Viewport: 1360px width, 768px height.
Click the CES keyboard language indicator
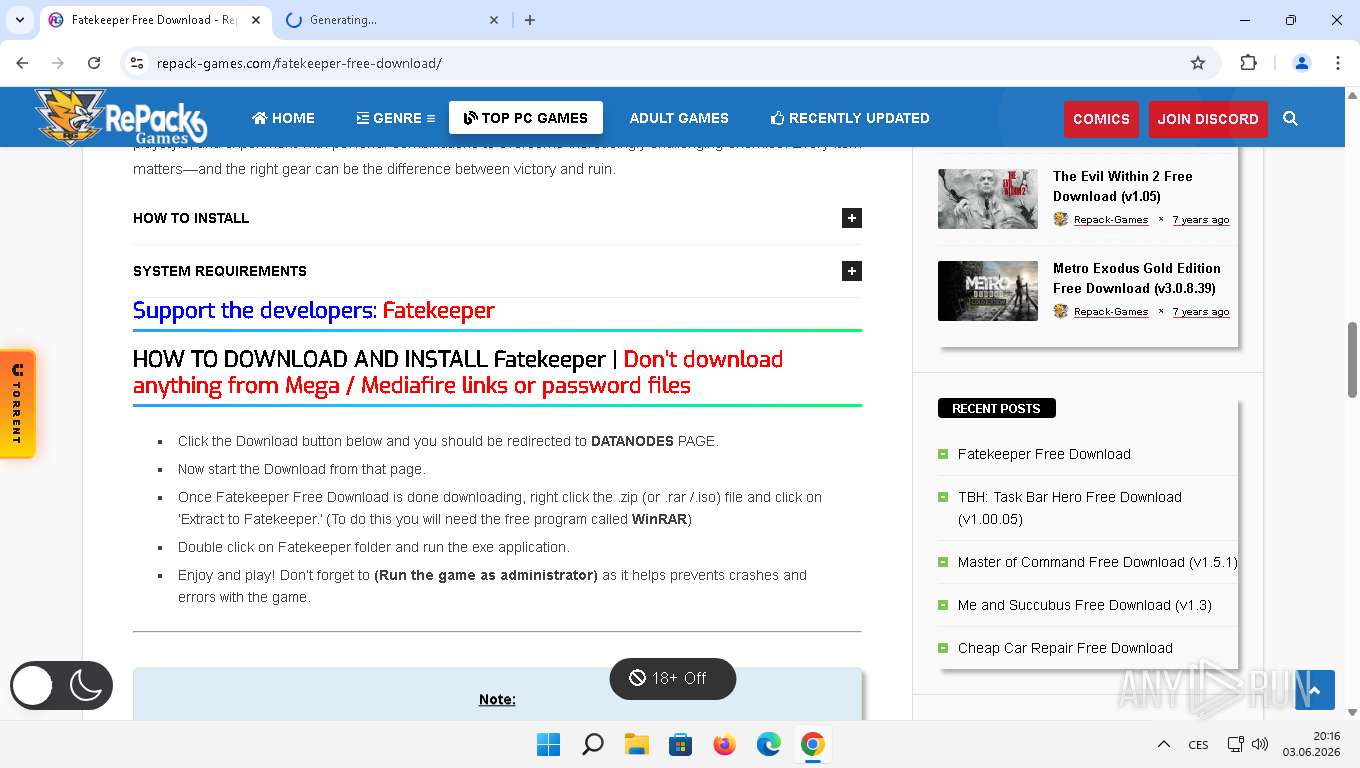click(1198, 745)
